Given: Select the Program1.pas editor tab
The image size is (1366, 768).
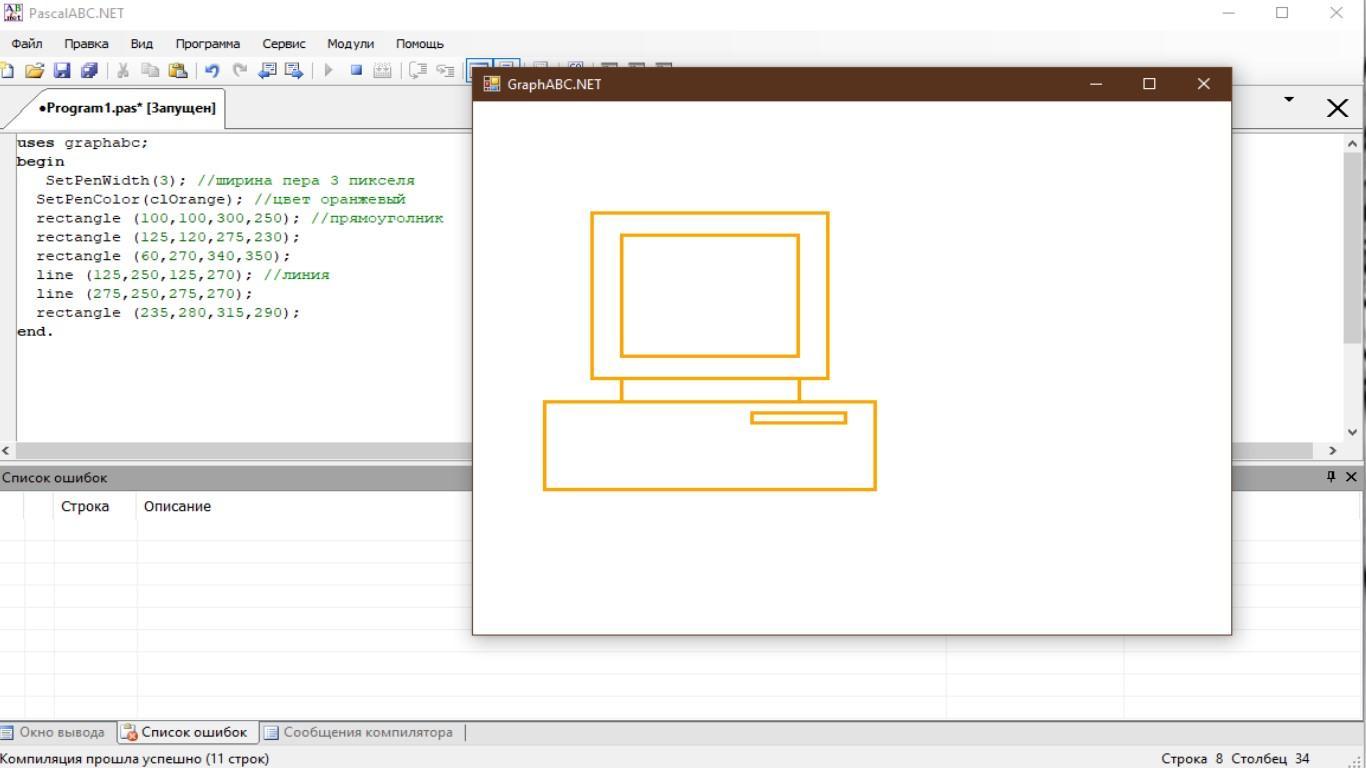Looking at the screenshot, I should pos(126,108).
